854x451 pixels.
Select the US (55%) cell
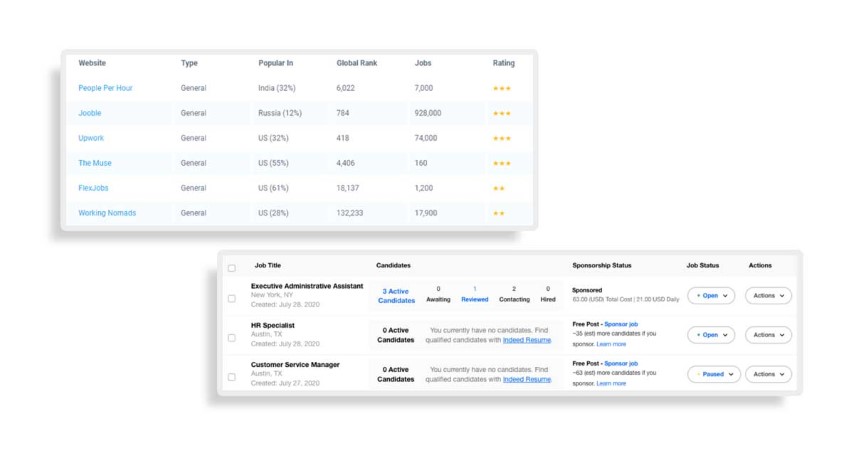[273, 163]
